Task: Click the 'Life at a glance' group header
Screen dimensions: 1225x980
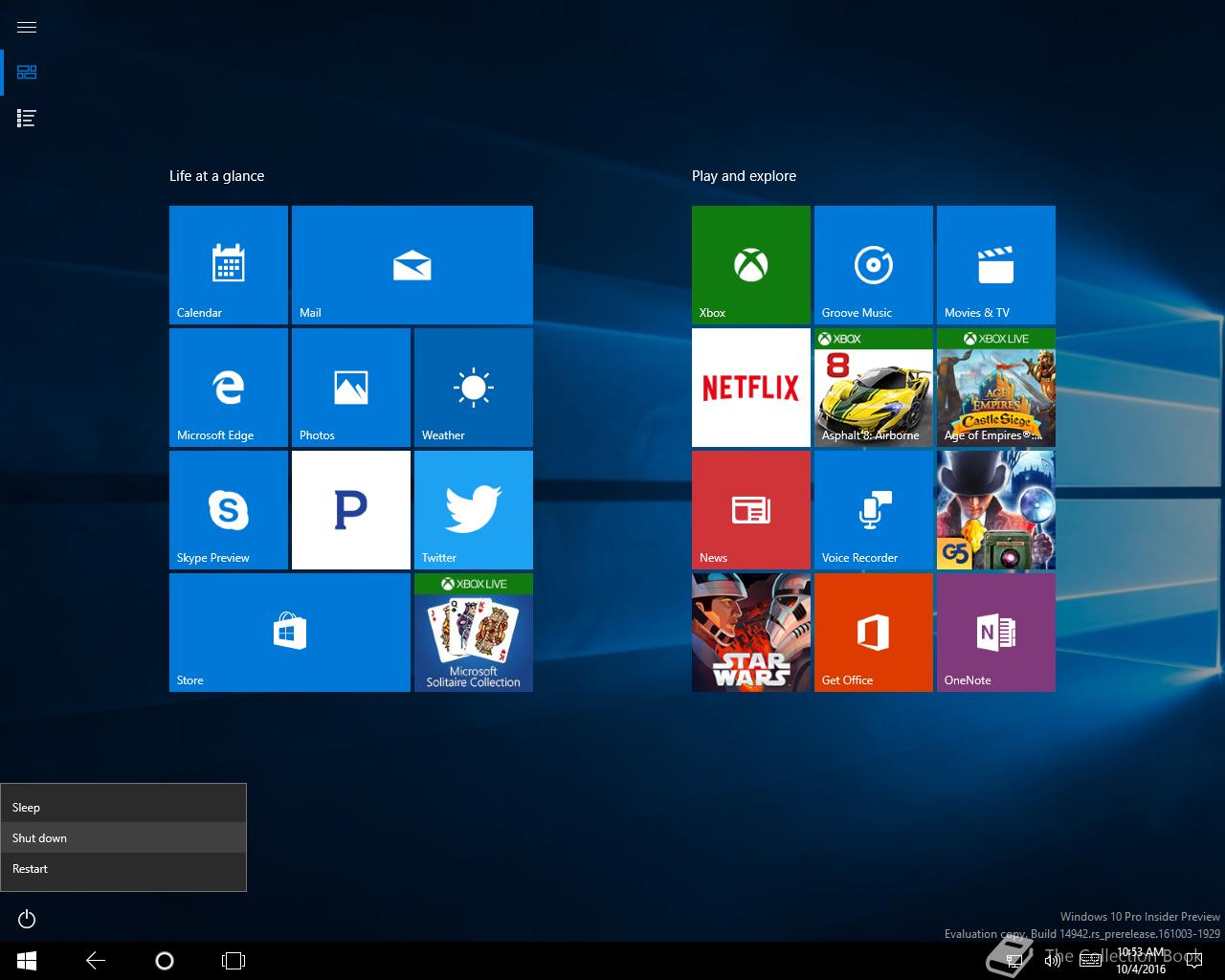Action: 216,176
